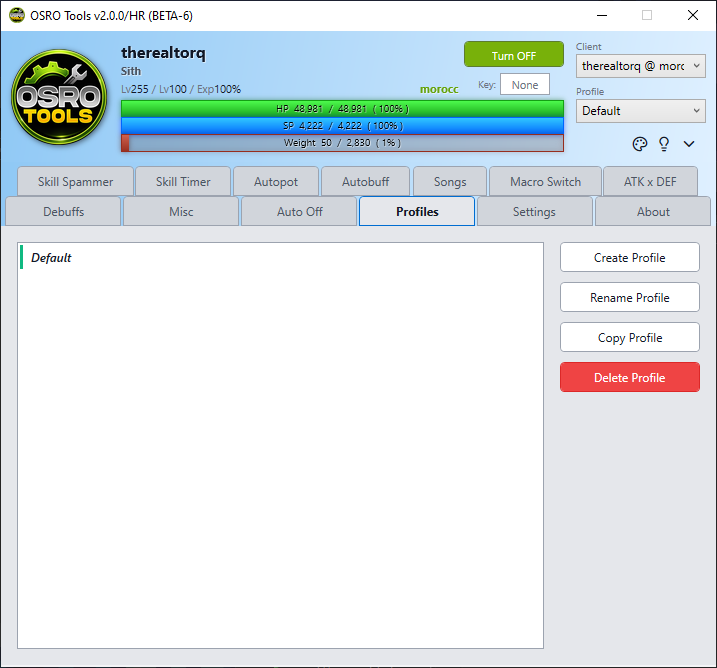Open the Client dropdown
Screen dimensions: 717x668
pos(640,66)
